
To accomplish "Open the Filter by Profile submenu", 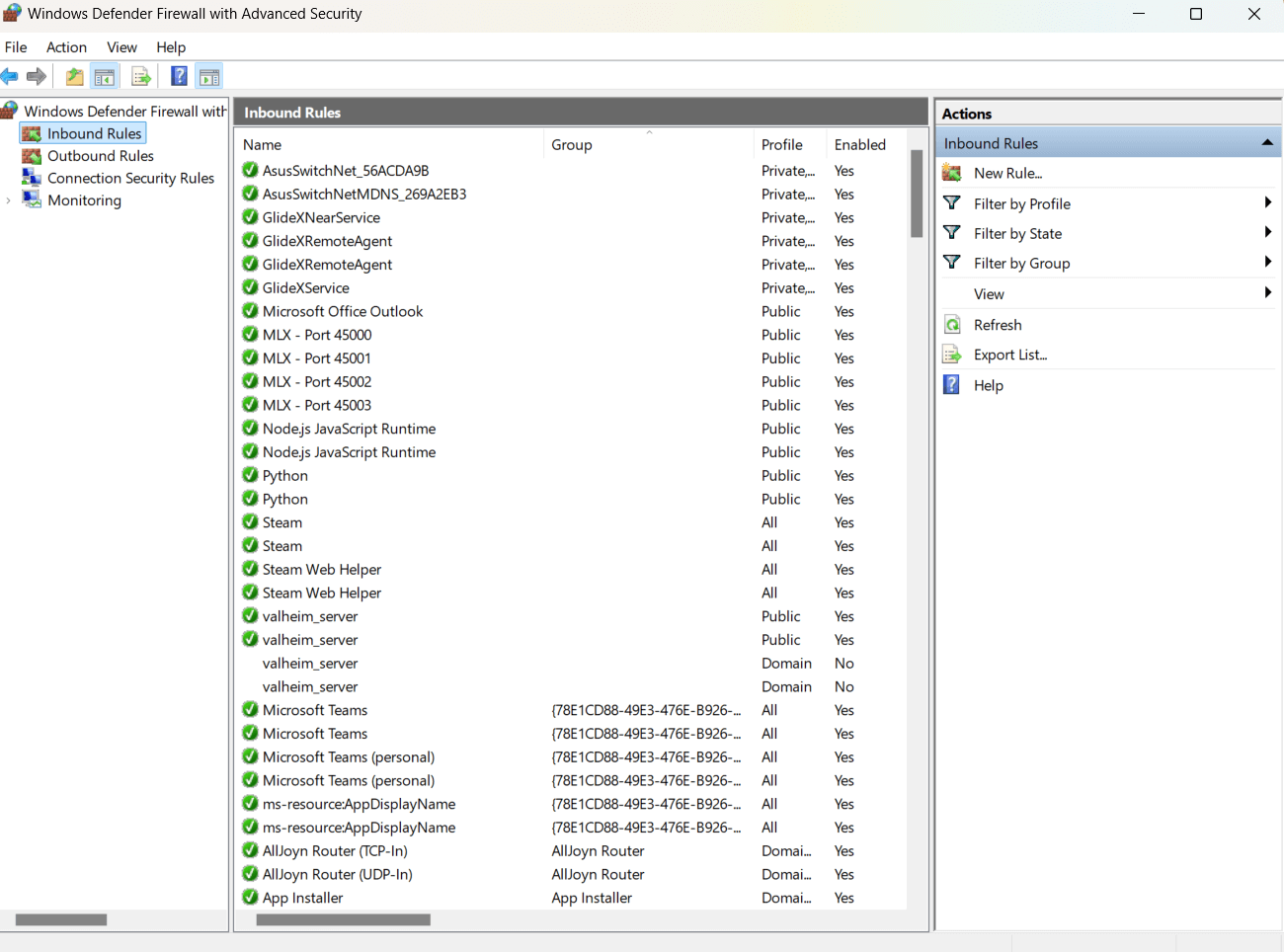I will pos(1021,203).
